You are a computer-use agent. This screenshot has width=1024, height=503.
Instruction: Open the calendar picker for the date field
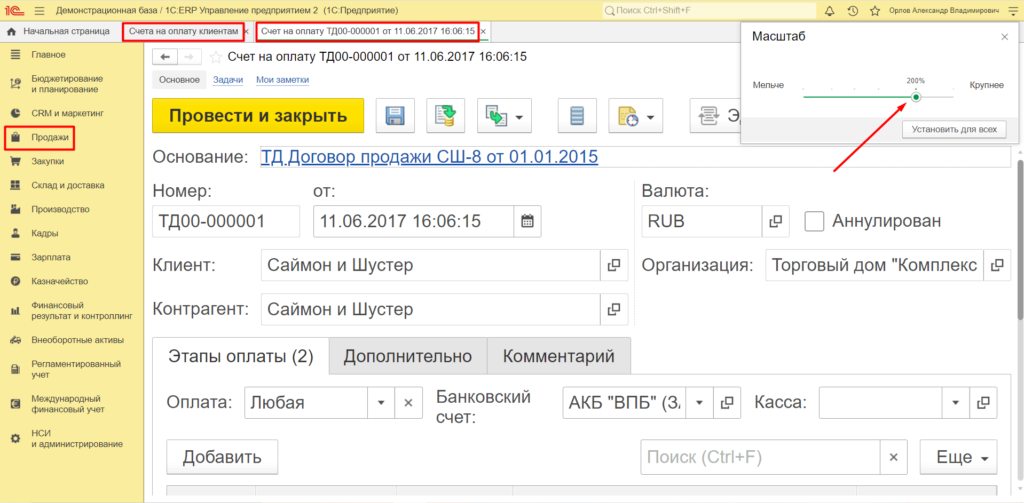[x=528, y=221]
